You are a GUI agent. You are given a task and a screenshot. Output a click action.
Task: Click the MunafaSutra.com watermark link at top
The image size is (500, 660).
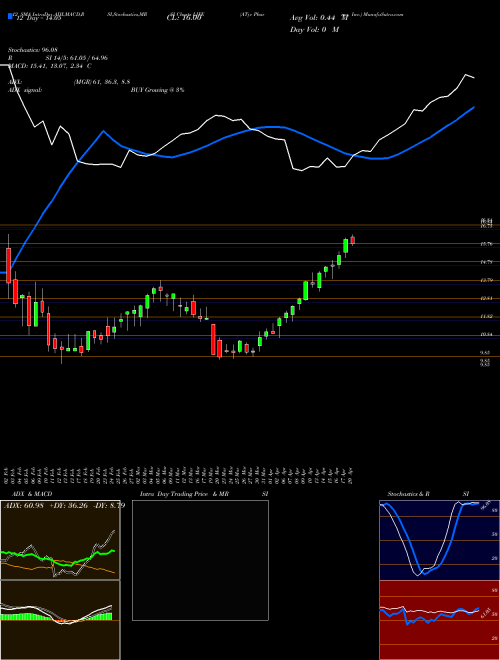pyautogui.click(x=383, y=14)
